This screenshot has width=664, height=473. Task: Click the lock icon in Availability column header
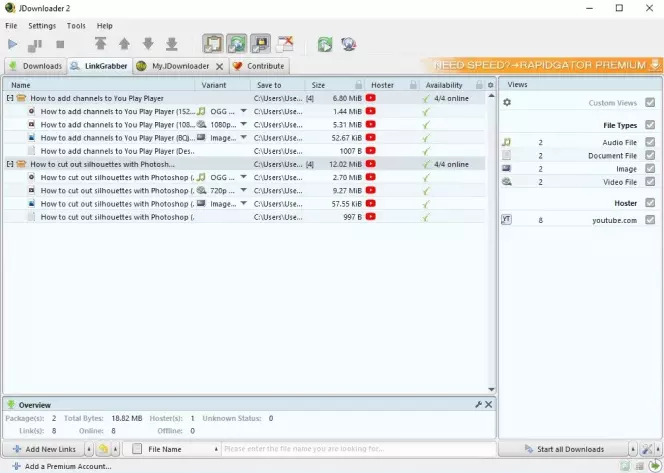click(x=479, y=85)
